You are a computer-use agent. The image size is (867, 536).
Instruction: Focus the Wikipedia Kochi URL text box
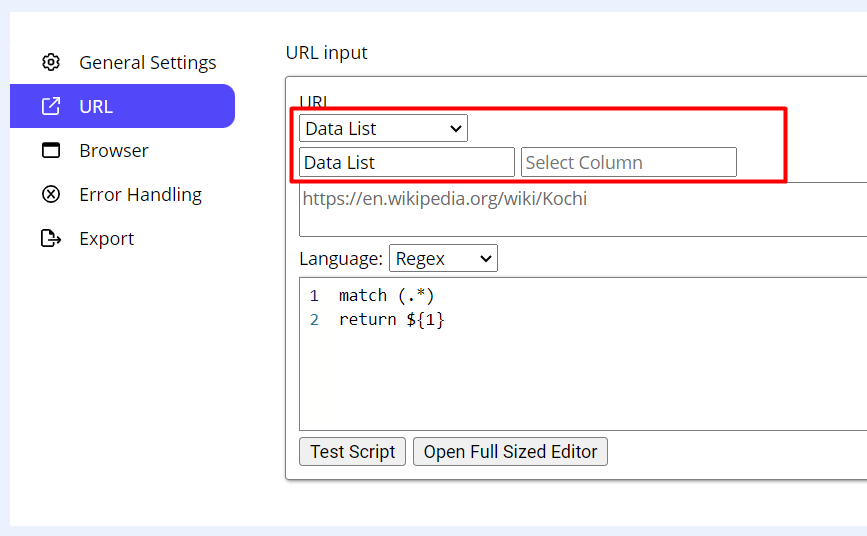(x=583, y=209)
